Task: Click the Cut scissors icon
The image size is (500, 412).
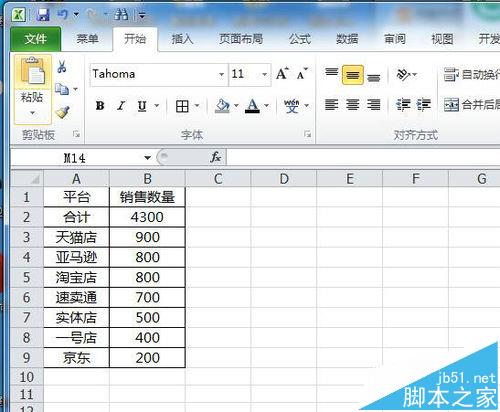Action: click(x=62, y=67)
